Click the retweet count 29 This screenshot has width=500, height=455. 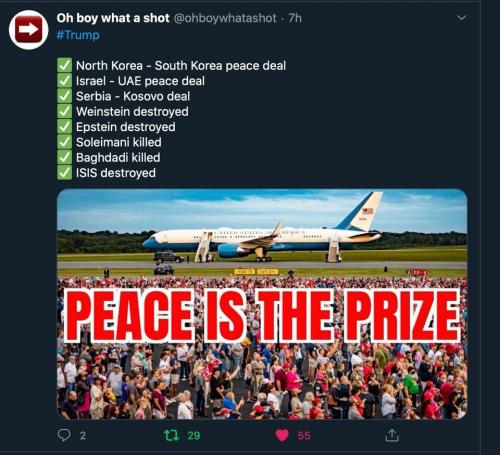194,436
